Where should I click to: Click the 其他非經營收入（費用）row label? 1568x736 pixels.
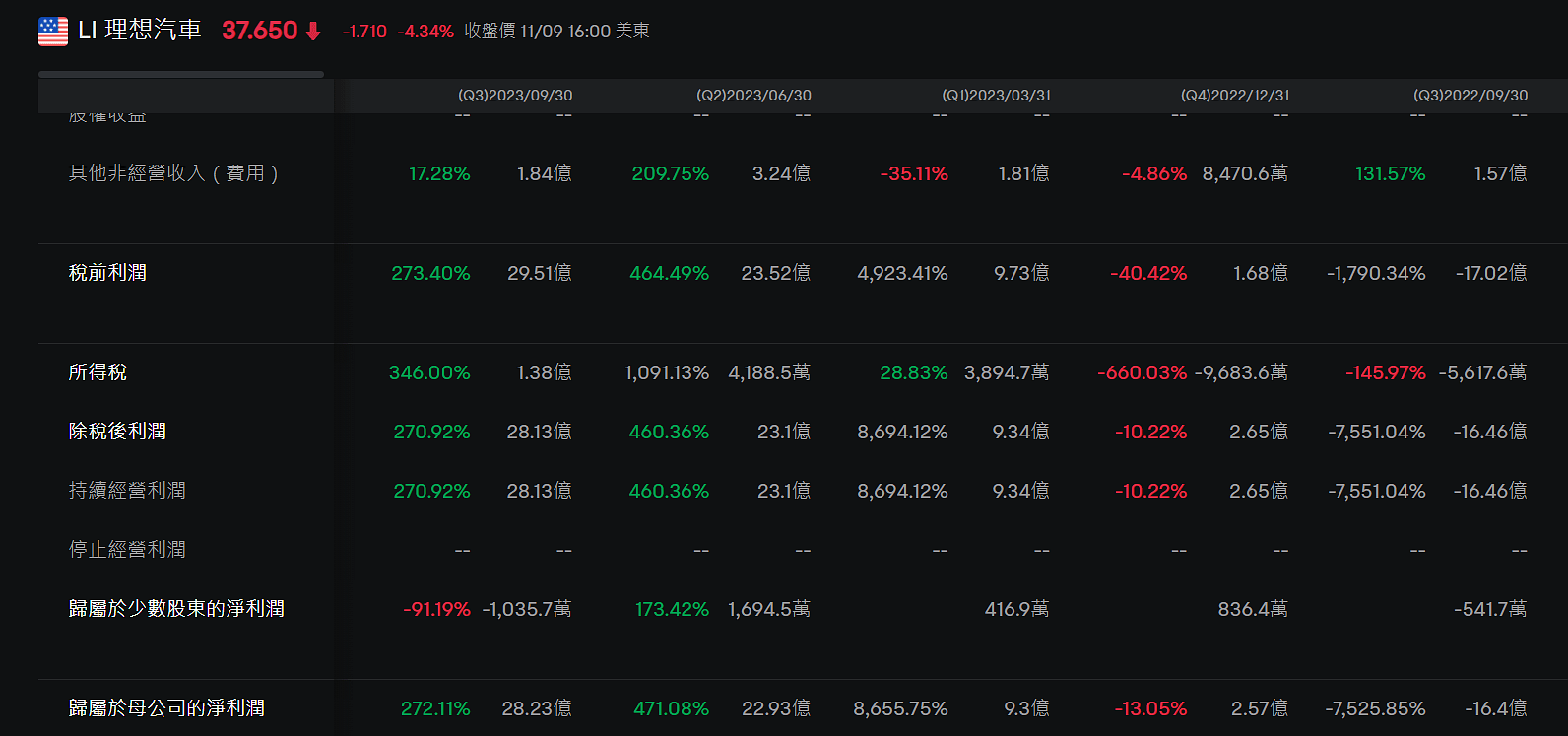pos(174,173)
